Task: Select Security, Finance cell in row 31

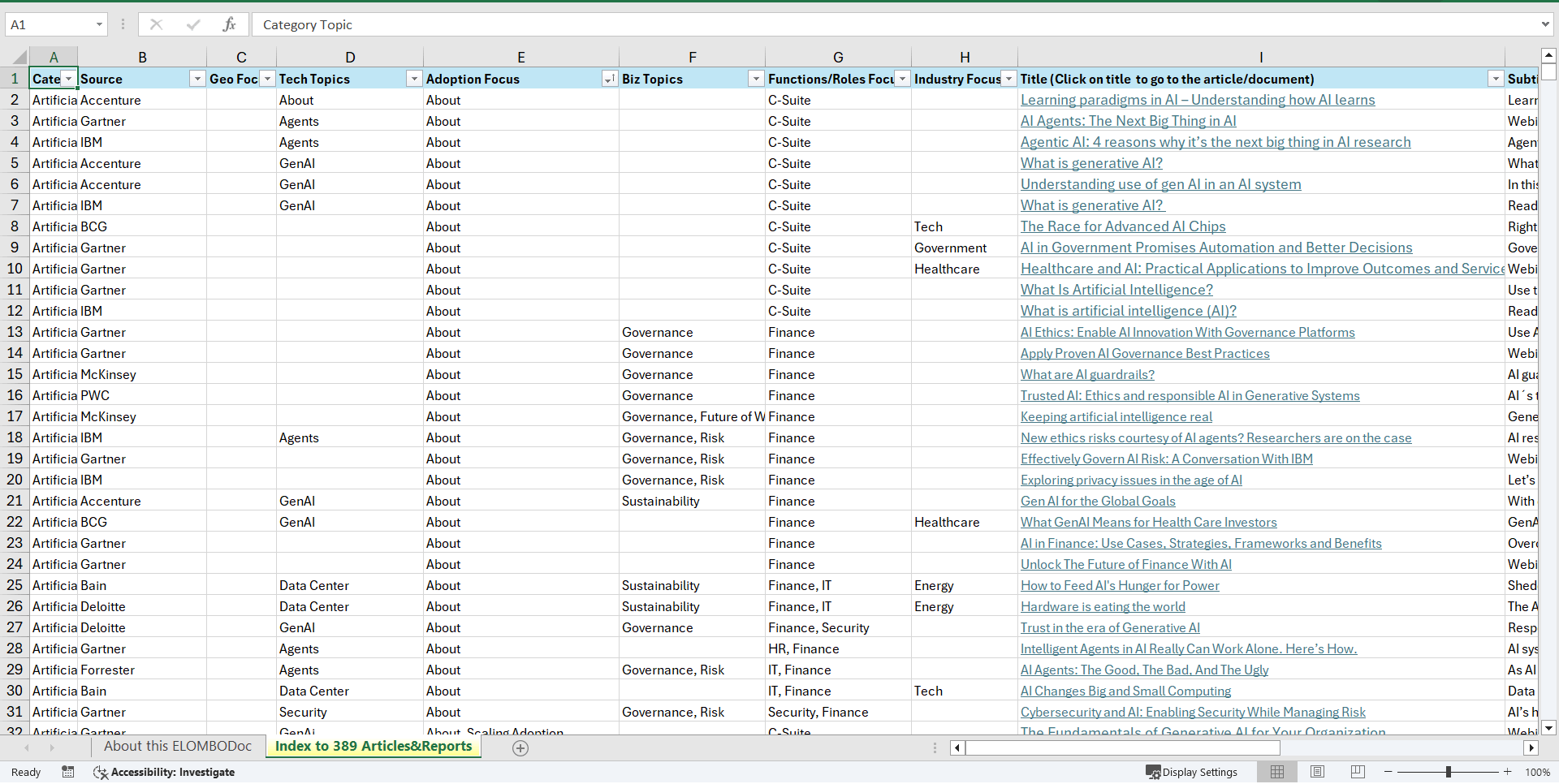Action: click(x=838, y=712)
